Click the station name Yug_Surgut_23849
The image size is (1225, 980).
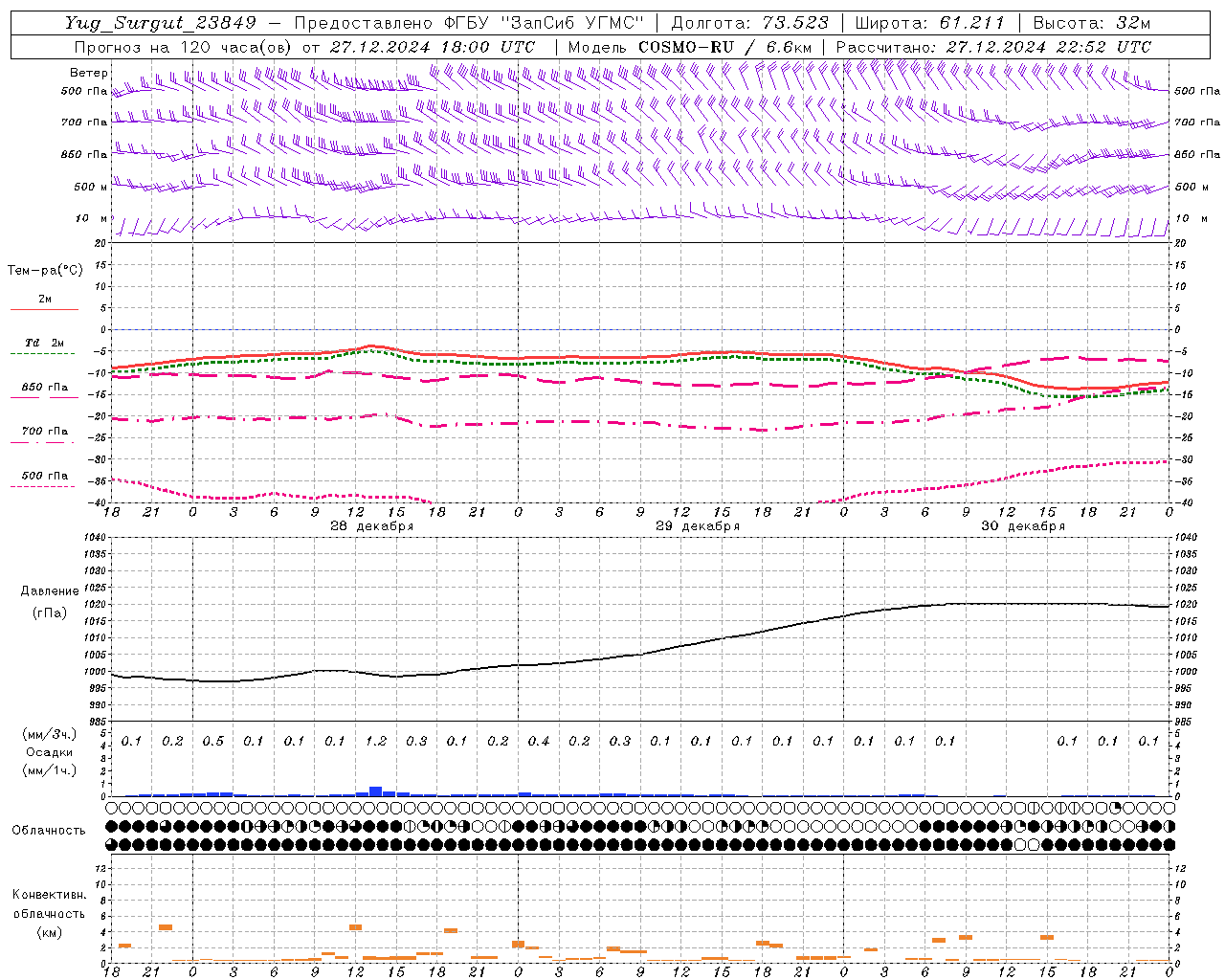(161, 23)
